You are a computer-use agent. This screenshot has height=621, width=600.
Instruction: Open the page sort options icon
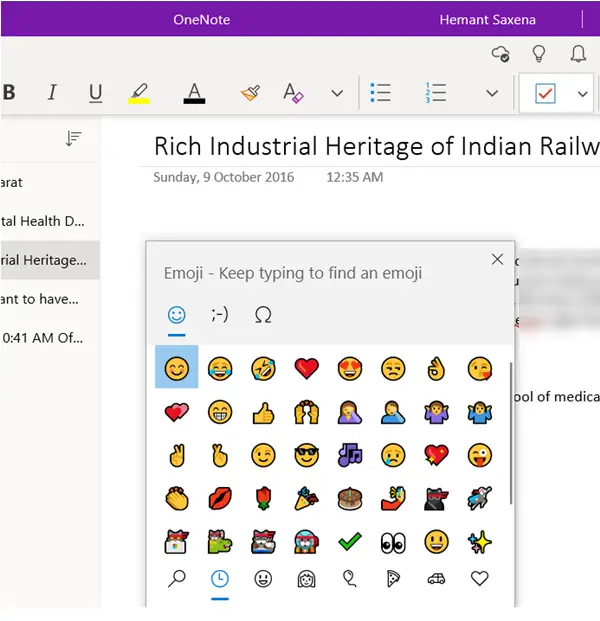pos(73,139)
